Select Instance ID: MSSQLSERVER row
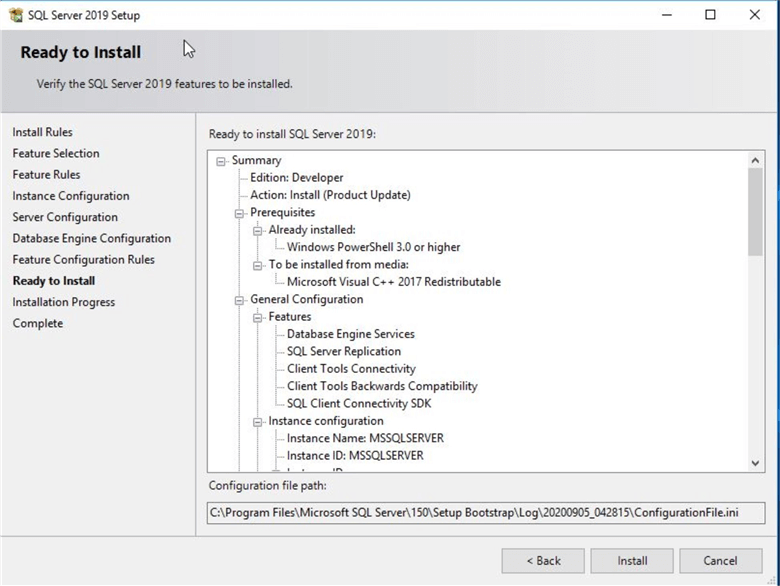Image resolution: width=780 pixels, height=586 pixels. (355, 456)
